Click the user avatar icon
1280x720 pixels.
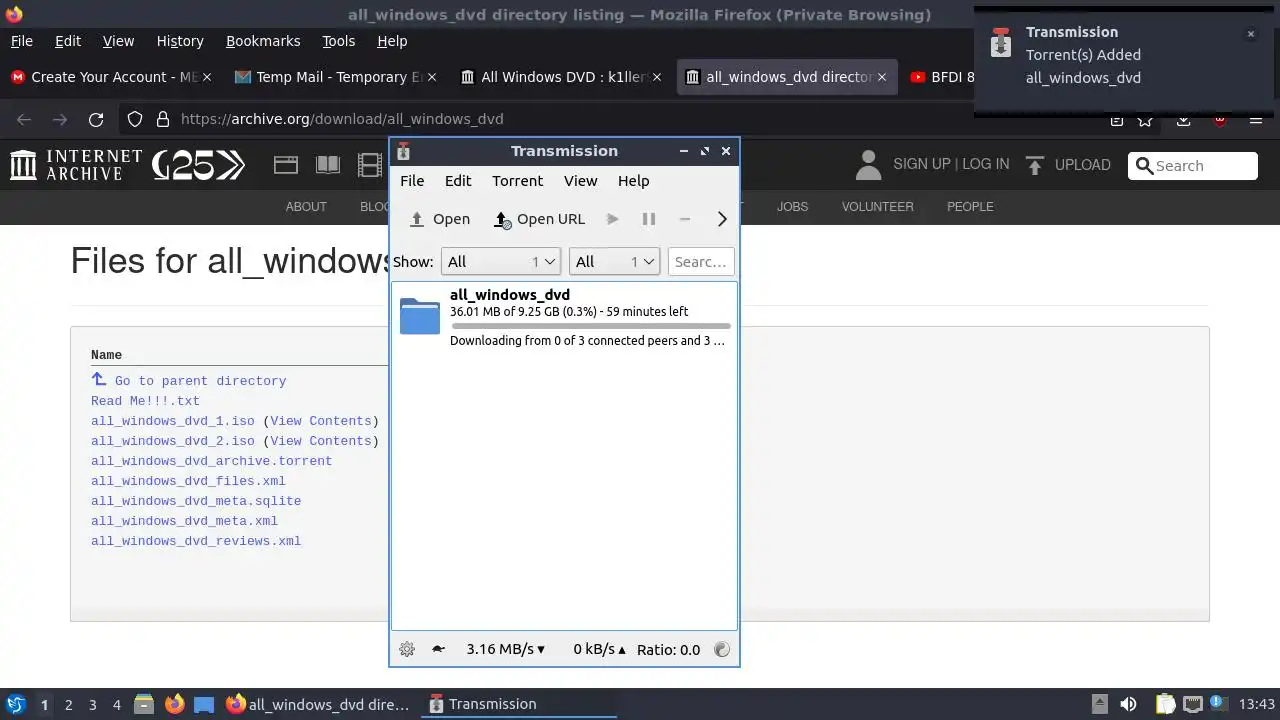[868, 165]
